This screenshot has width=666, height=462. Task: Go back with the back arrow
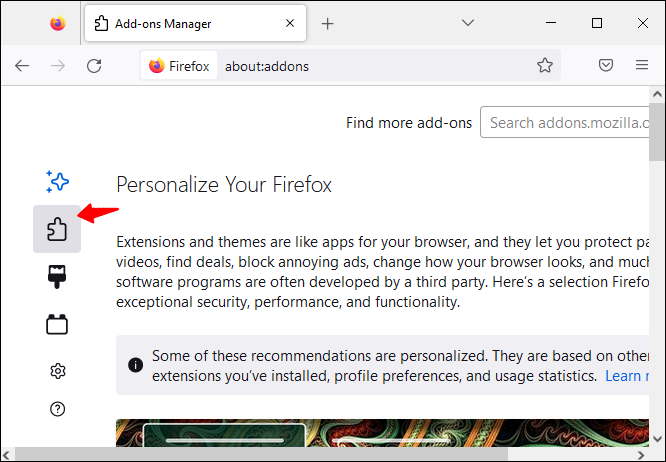coord(22,66)
